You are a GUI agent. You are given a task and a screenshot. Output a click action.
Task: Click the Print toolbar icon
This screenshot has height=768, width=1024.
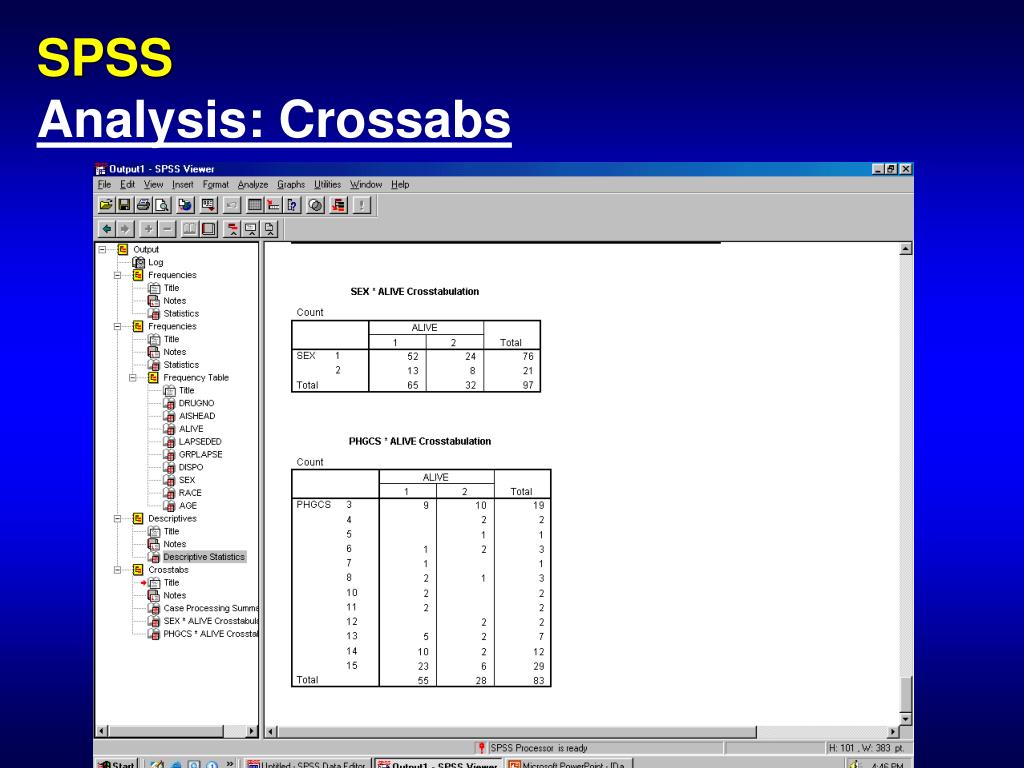coord(144,205)
